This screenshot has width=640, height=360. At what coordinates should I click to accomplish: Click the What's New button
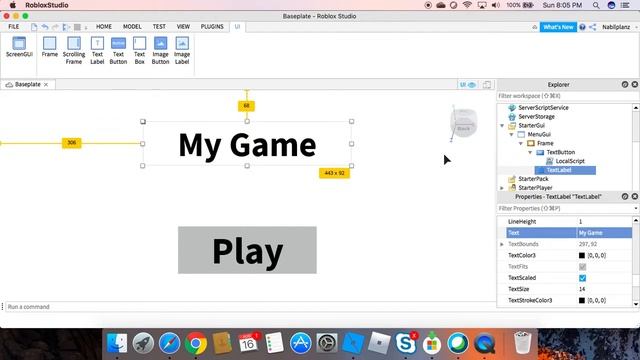558,27
